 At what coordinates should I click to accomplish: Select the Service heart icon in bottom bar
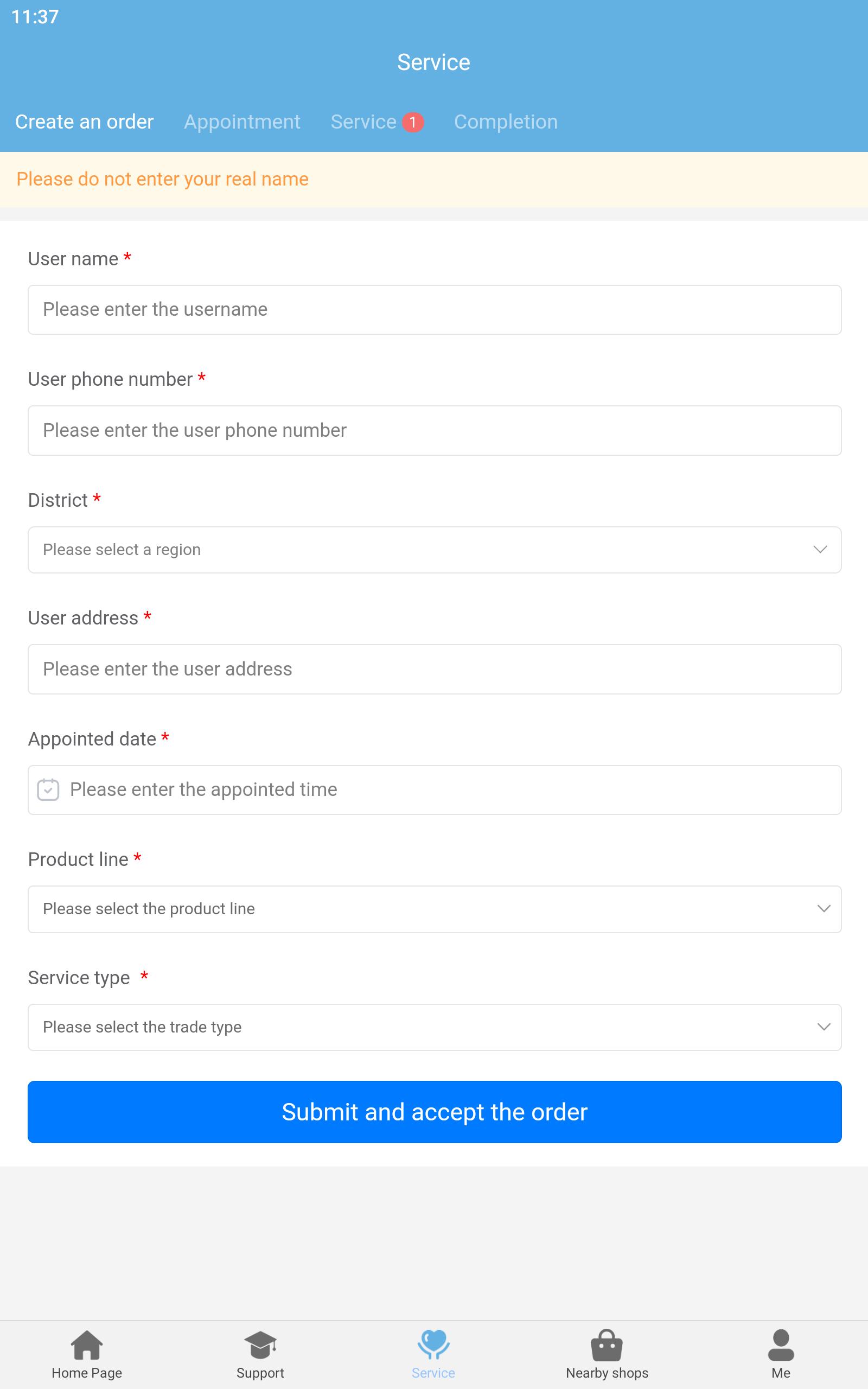tap(433, 1344)
